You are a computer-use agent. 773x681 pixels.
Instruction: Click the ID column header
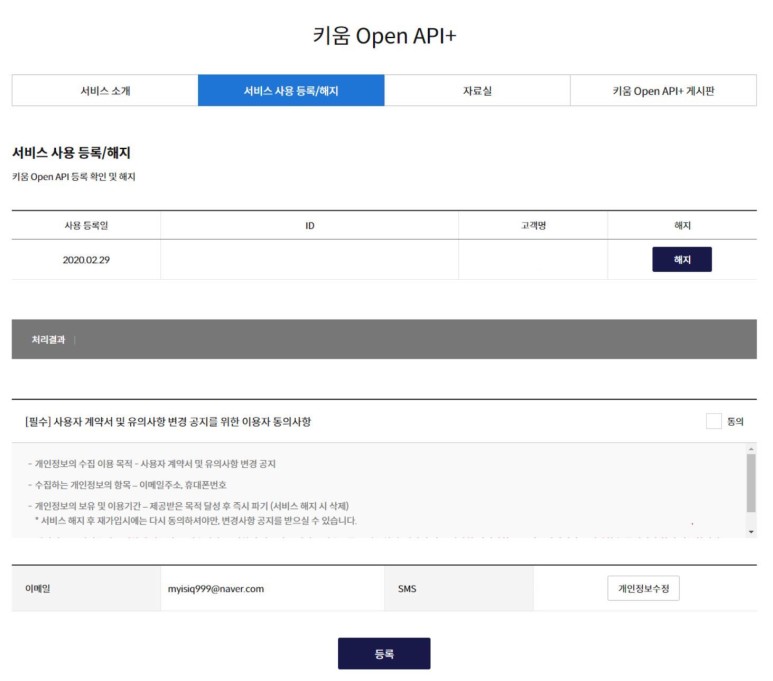tap(310, 225)
